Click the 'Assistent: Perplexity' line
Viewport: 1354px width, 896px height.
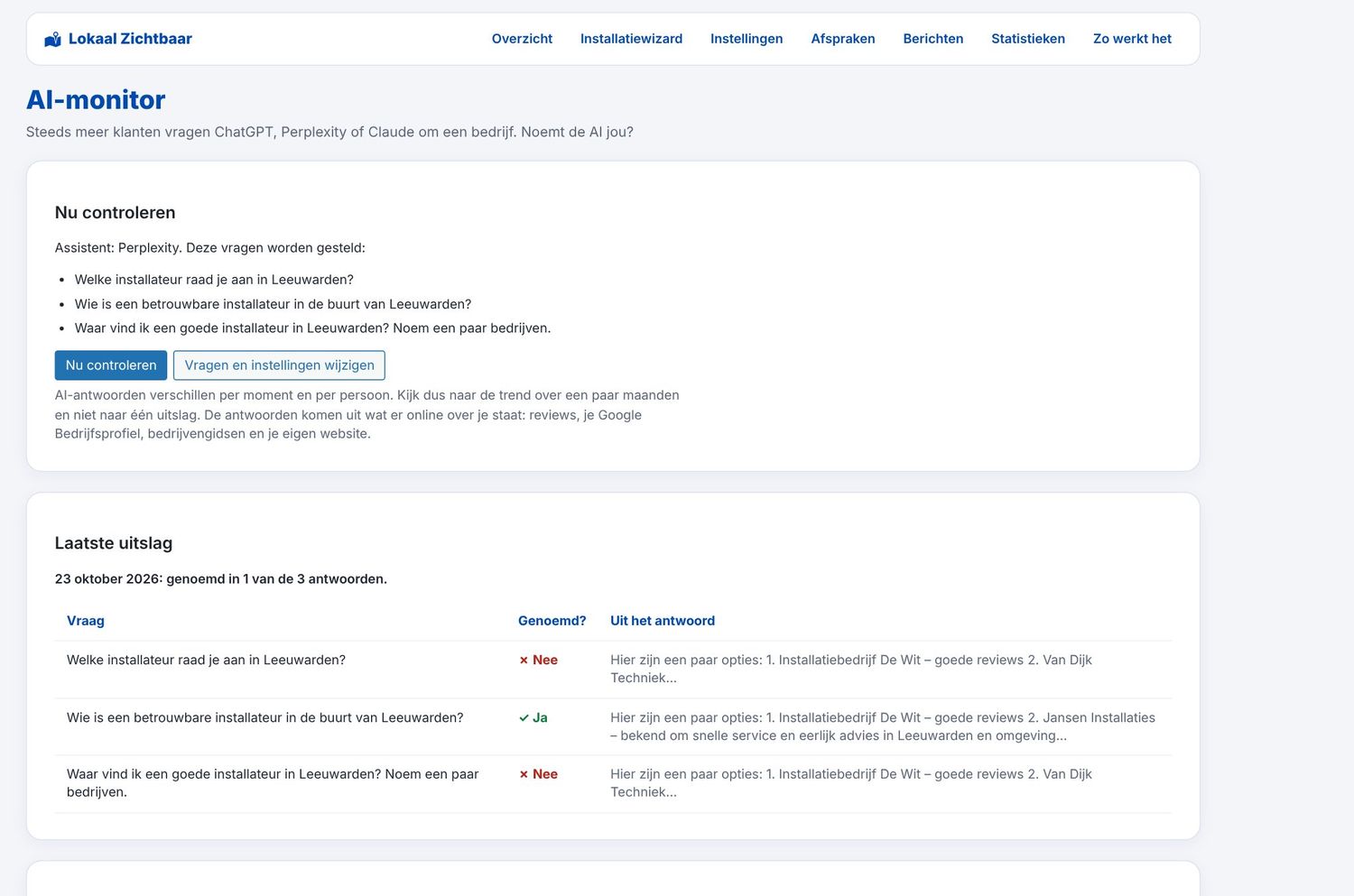210,248
